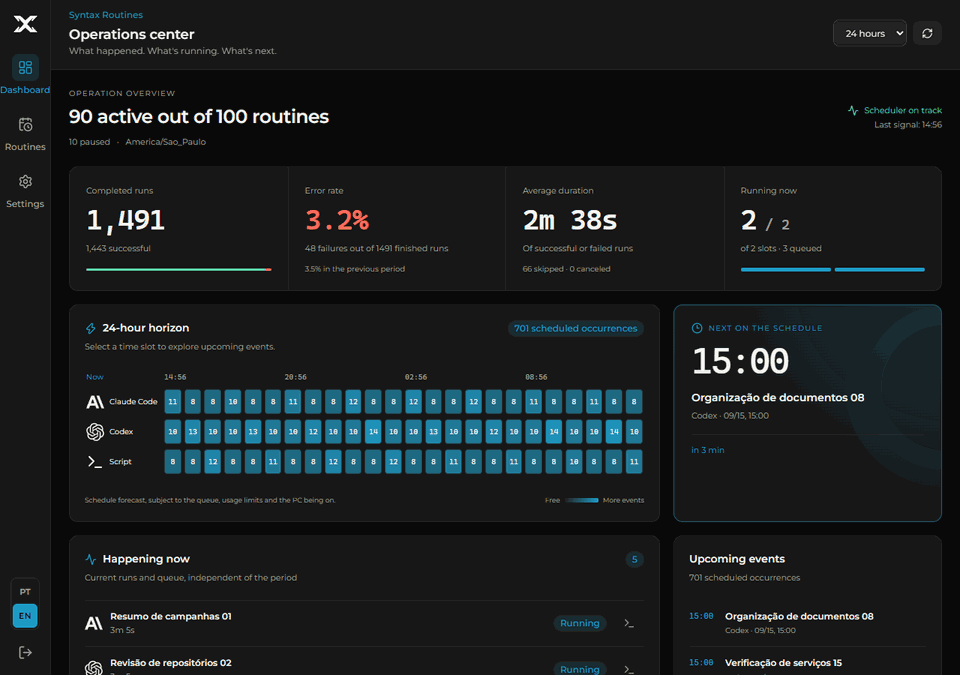Click the OpenAI icon on Revisão de repositórios 02
The width and height of the screenshot is (960, 675).
(94, 668)
